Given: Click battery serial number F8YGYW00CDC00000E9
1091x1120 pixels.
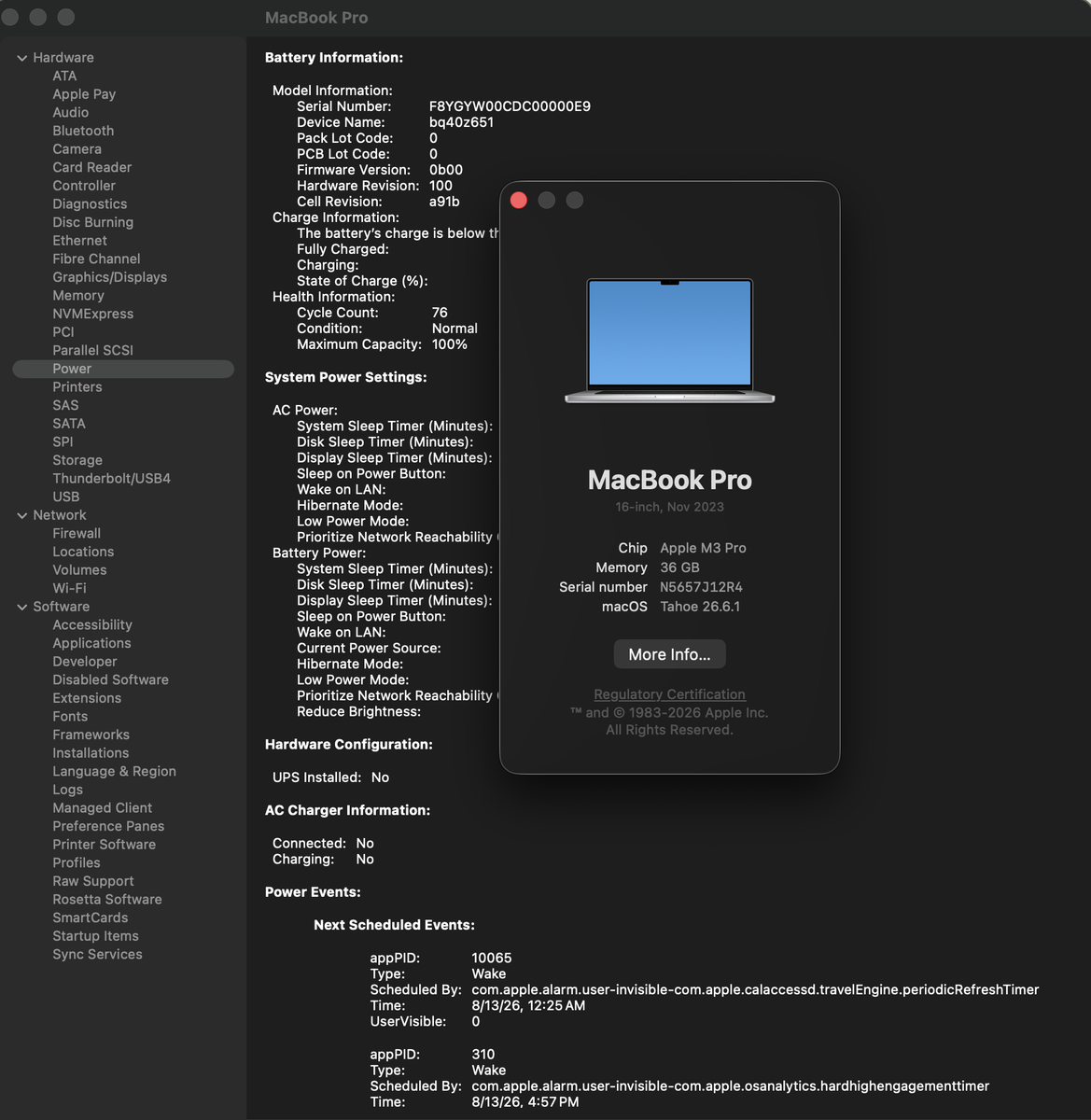Looking at the screenshot, I should pos(510,106).
